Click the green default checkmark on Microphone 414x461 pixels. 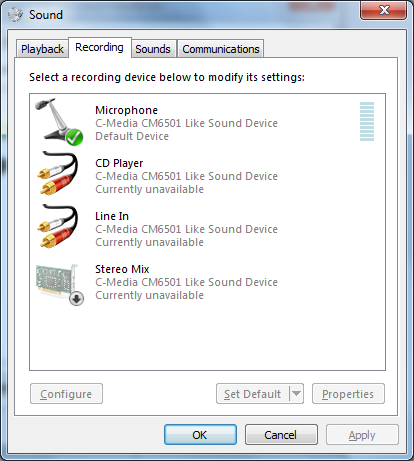point(74,137)
